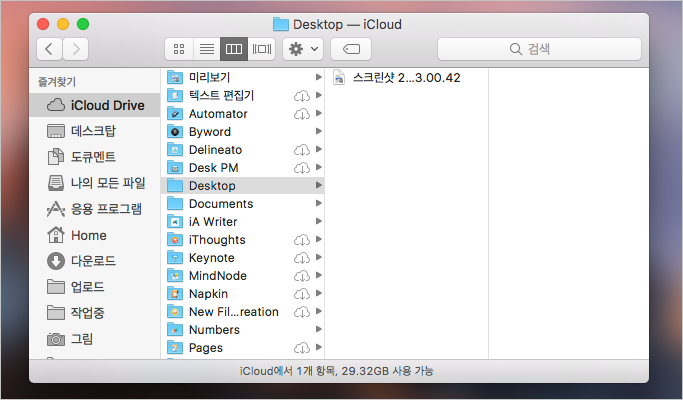Click iCloud download icon for MindNode
The width and height of the screenshot is (683, 400).
(302, 276)
